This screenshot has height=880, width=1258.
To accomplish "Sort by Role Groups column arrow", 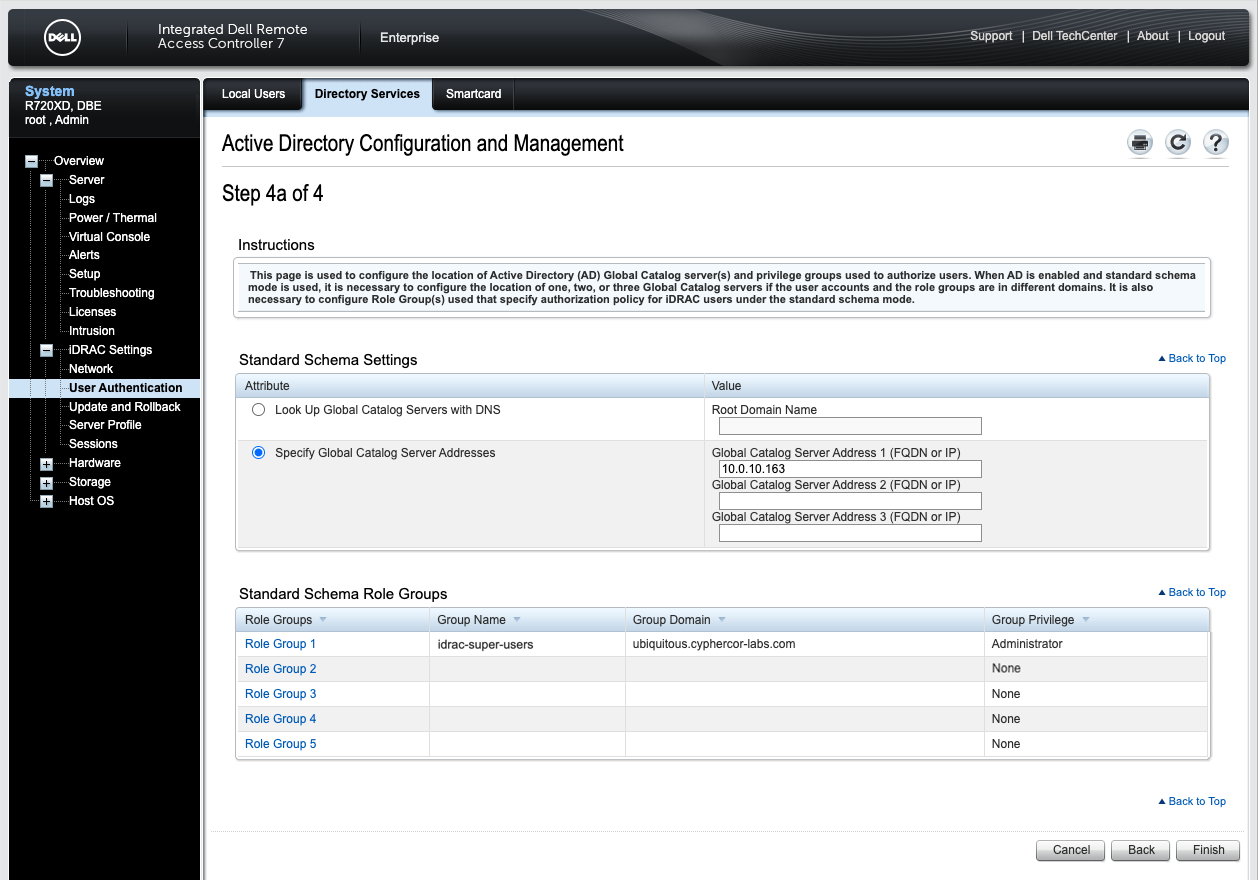I will point(323,620).
